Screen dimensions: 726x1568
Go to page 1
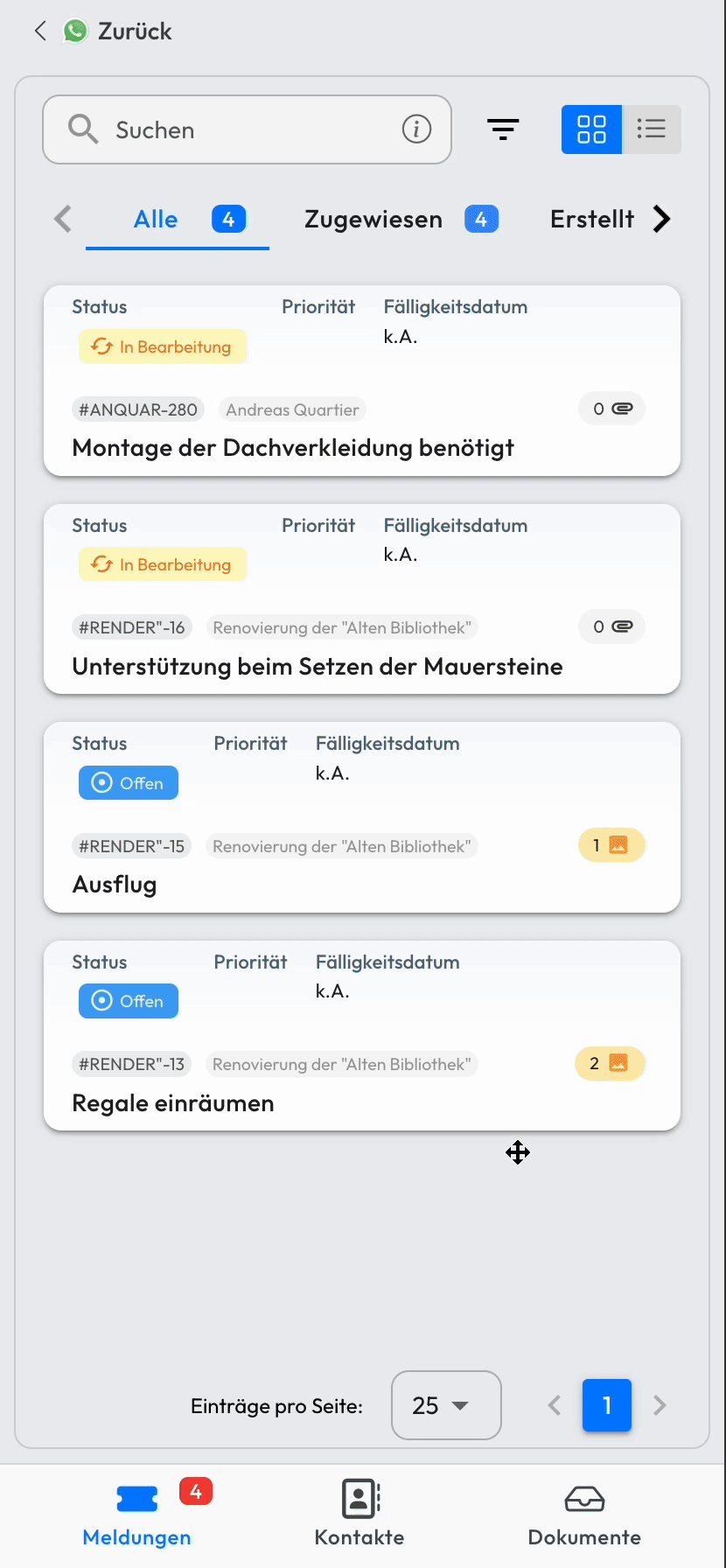tap(607, 1405)
